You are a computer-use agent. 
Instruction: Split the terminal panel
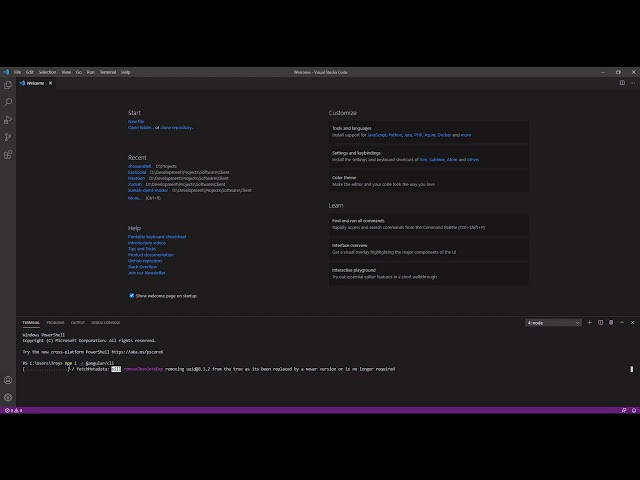600,322
